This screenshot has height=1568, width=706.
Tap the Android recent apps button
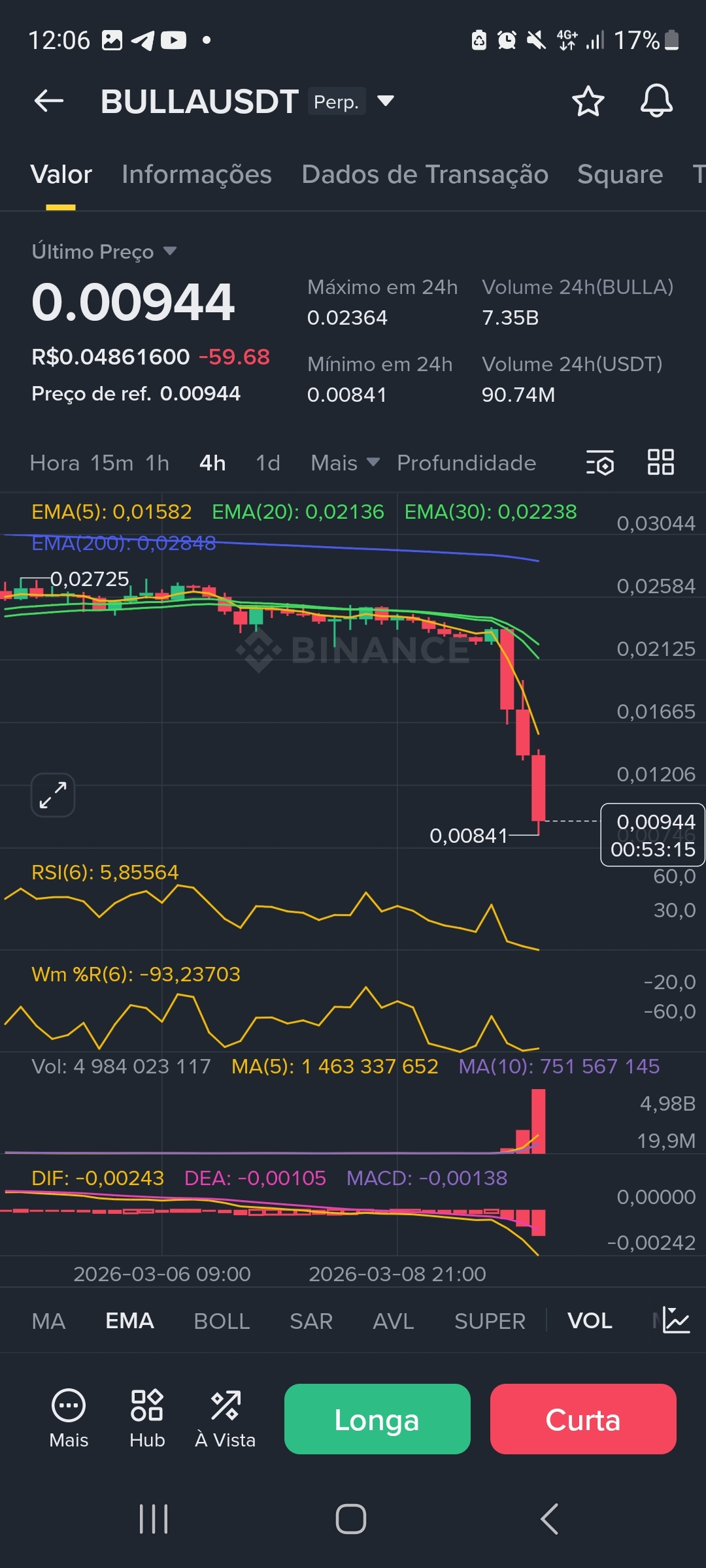pos(154,1519)
